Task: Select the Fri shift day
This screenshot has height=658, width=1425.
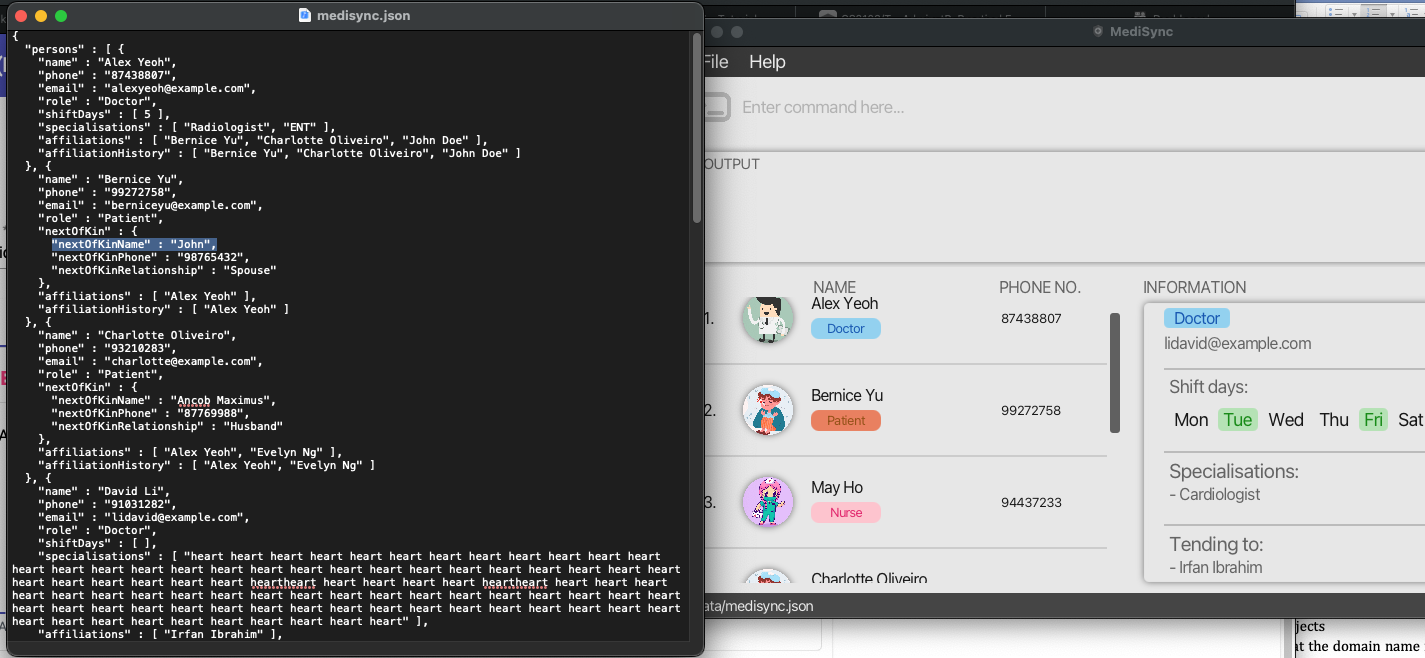Action: tap(1374, 420)
